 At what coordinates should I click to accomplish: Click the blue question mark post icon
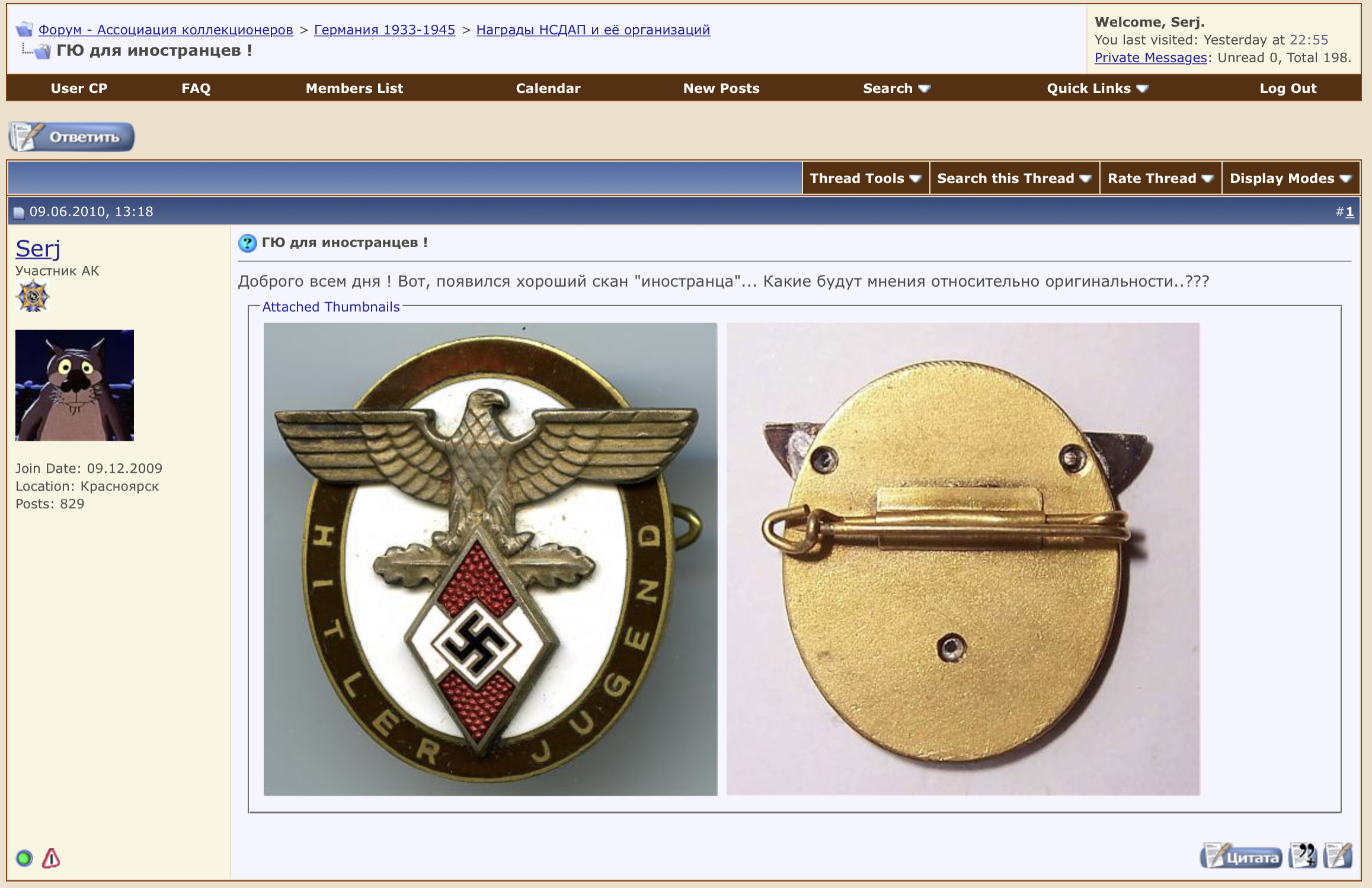247,243
